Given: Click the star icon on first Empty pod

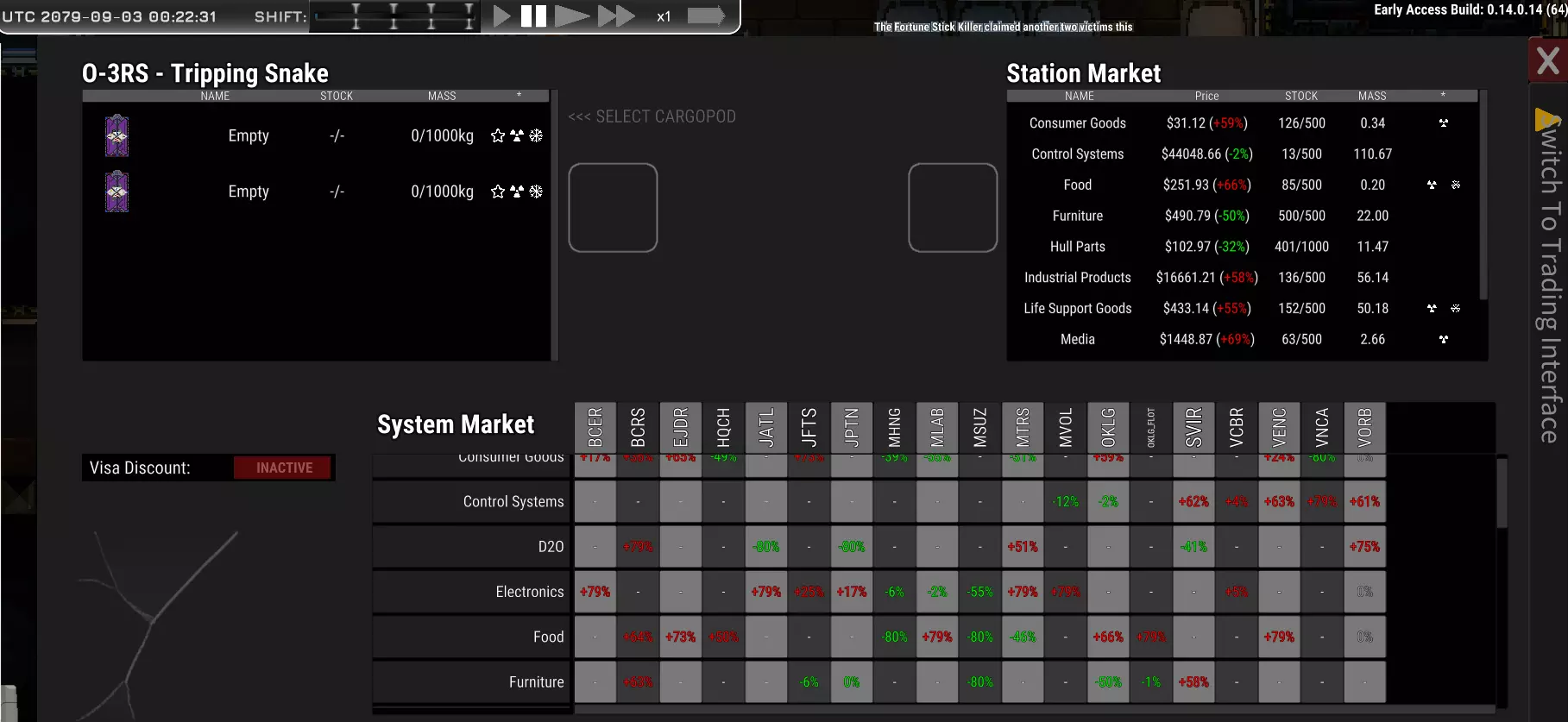Looking at the screenshot, I should click(498, 135).
